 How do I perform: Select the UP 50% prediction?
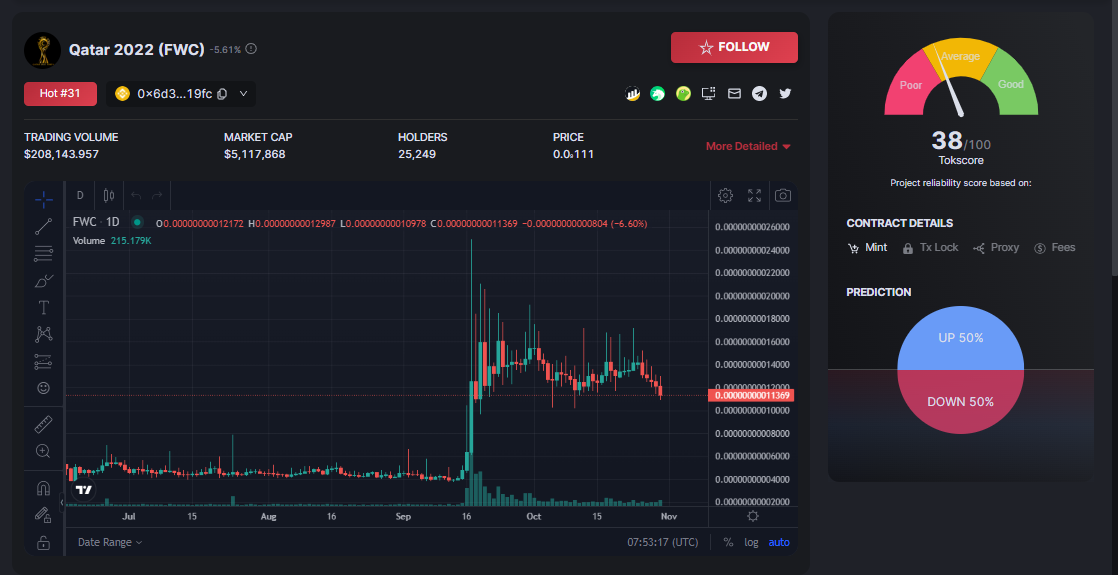point(960,338)
